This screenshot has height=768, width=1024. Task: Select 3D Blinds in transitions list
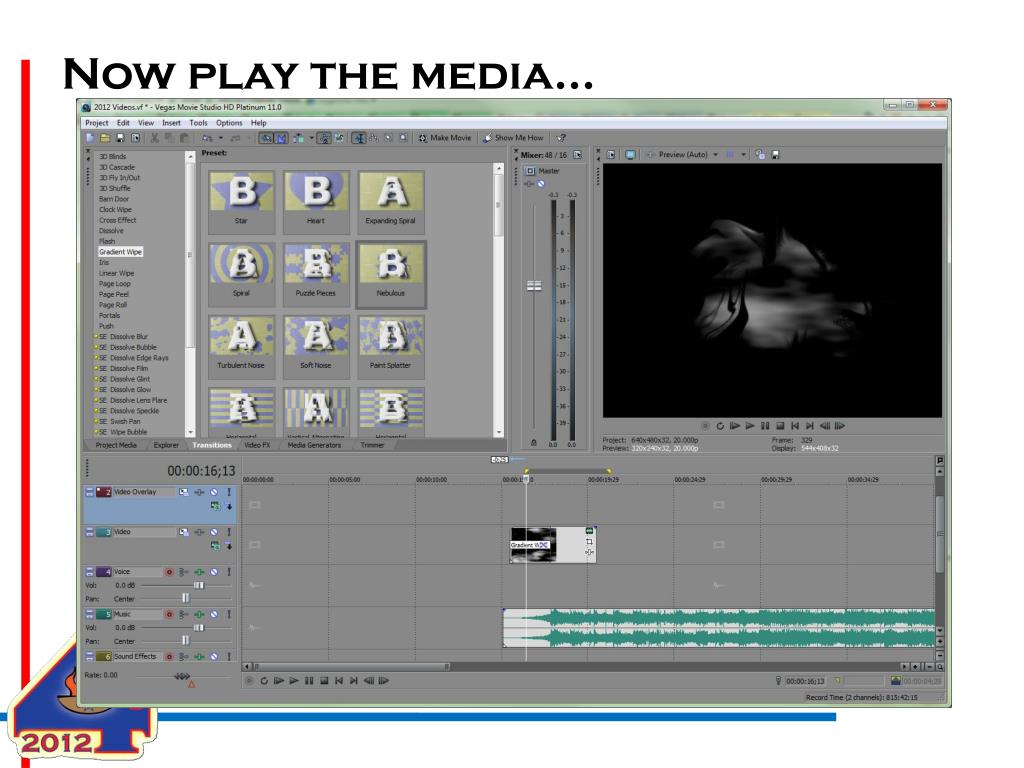pyautogui.click(x=112, y=157)
